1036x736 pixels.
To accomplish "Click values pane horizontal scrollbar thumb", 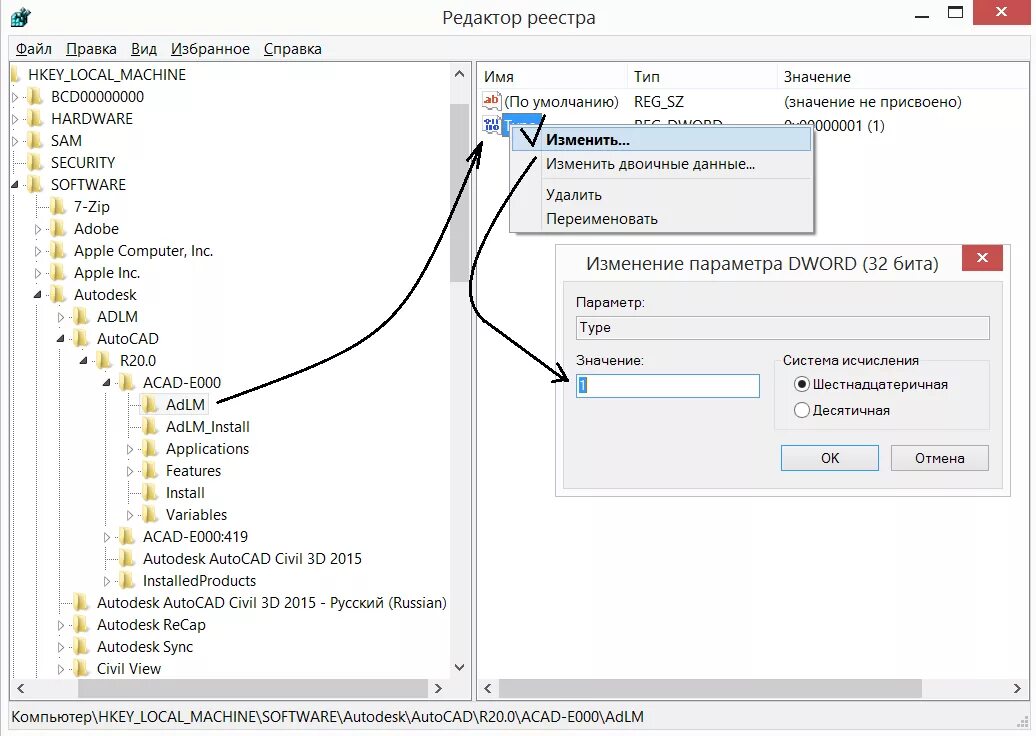I will click(710, 688).
